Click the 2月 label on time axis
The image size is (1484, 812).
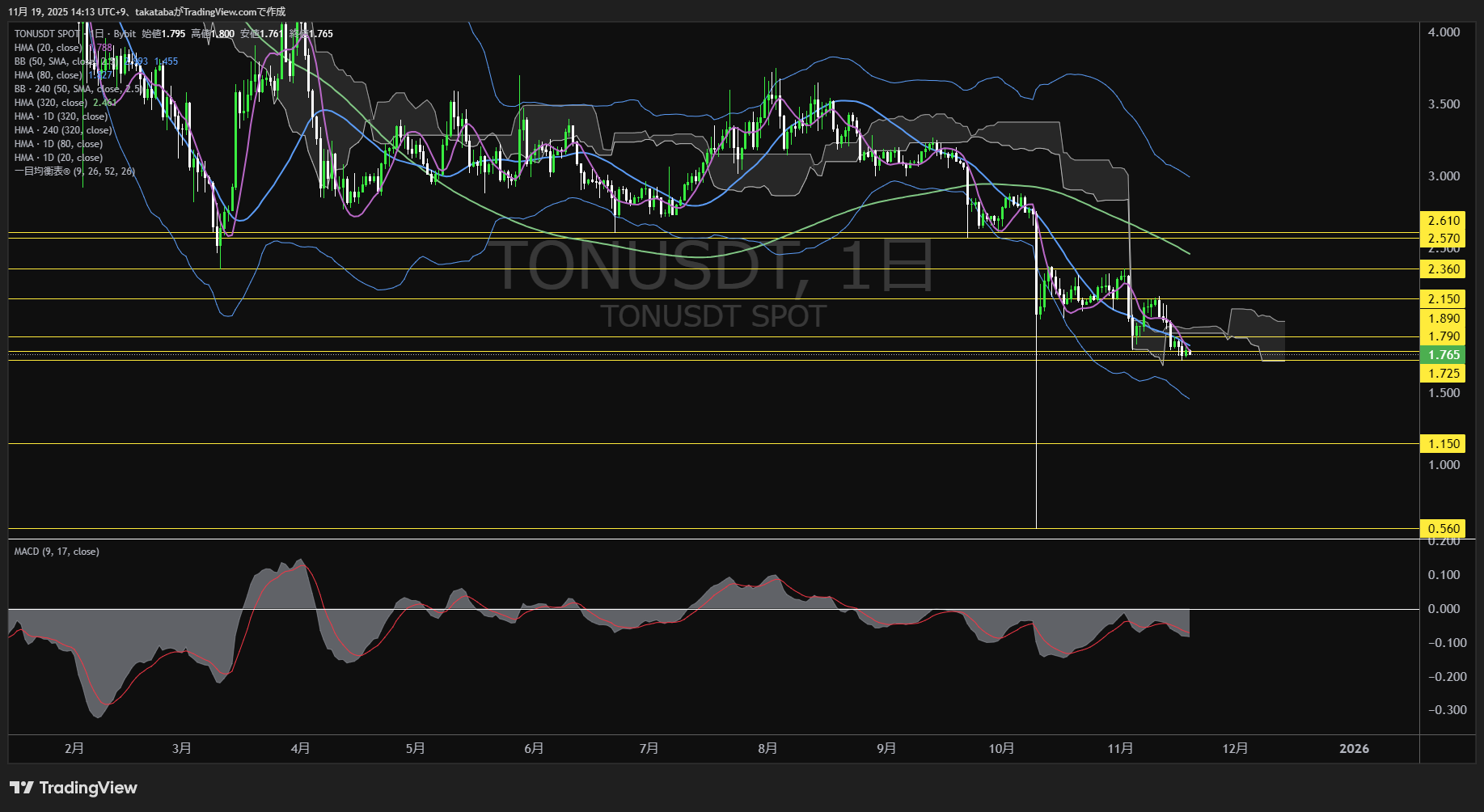[74, 748]
